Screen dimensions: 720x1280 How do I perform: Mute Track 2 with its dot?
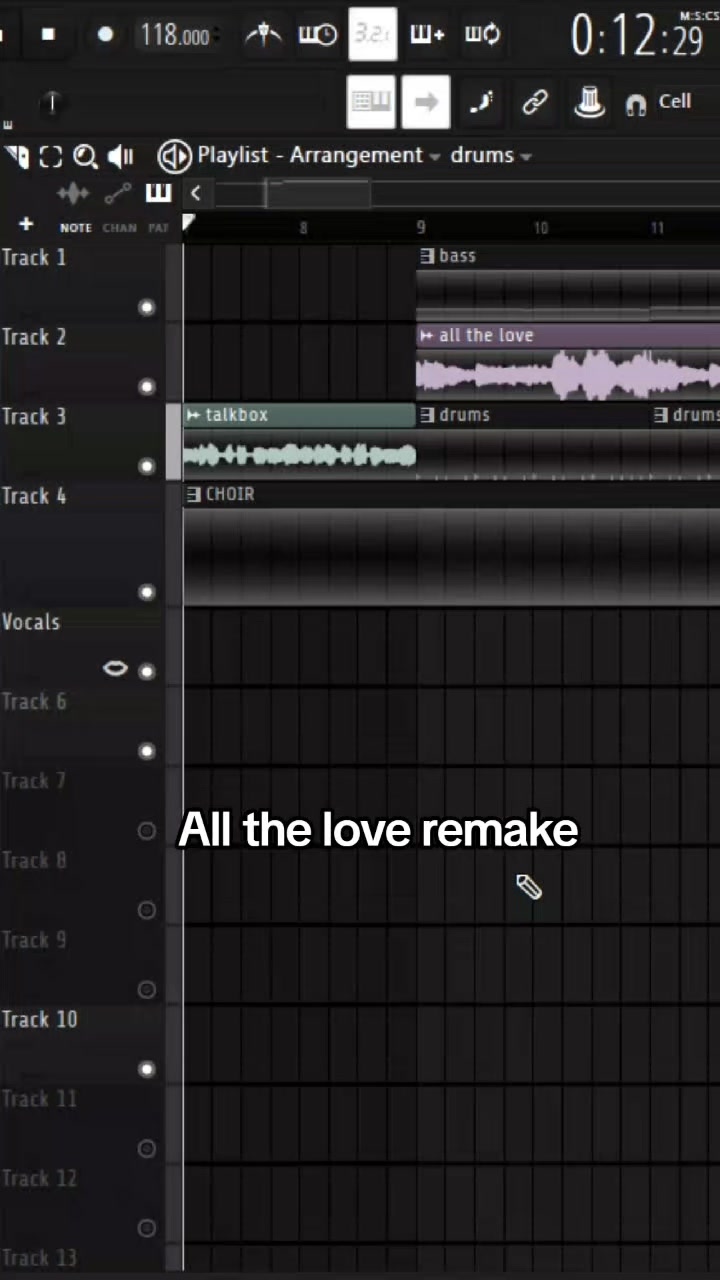click(147, 386)
